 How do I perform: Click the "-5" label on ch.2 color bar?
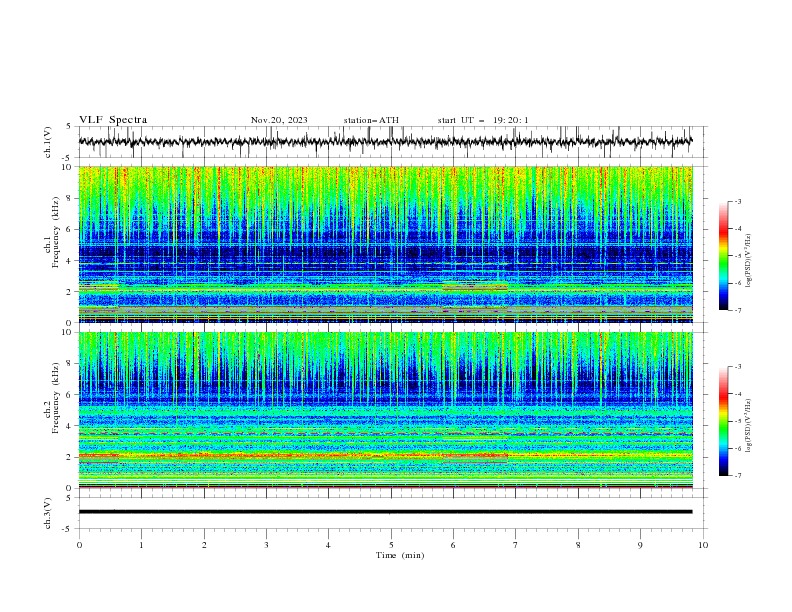click(x=737, y=421)
